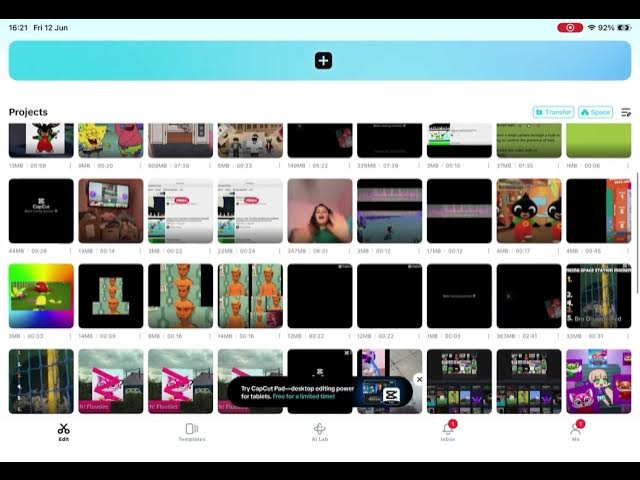640x480 pixels.
Task: Open more options for 14MB 00:09 project
Action: point(140,336)
